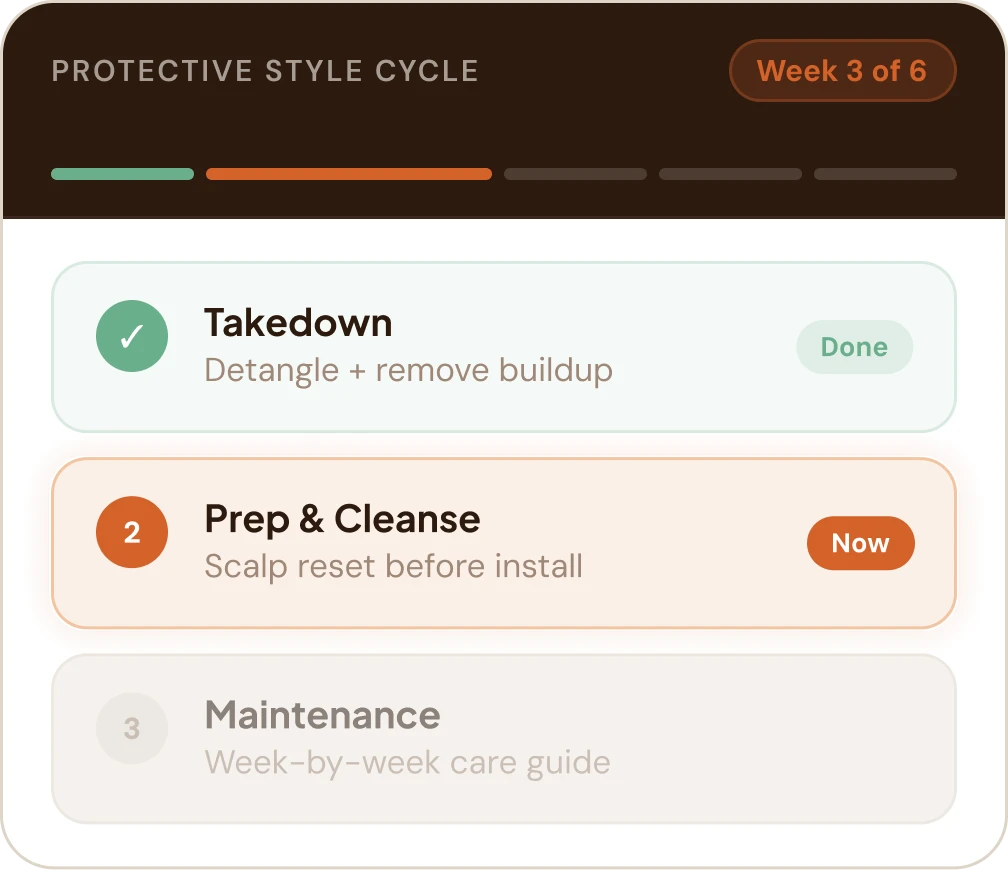Select the faded number icon beside Maintenance

pos(131,728)
